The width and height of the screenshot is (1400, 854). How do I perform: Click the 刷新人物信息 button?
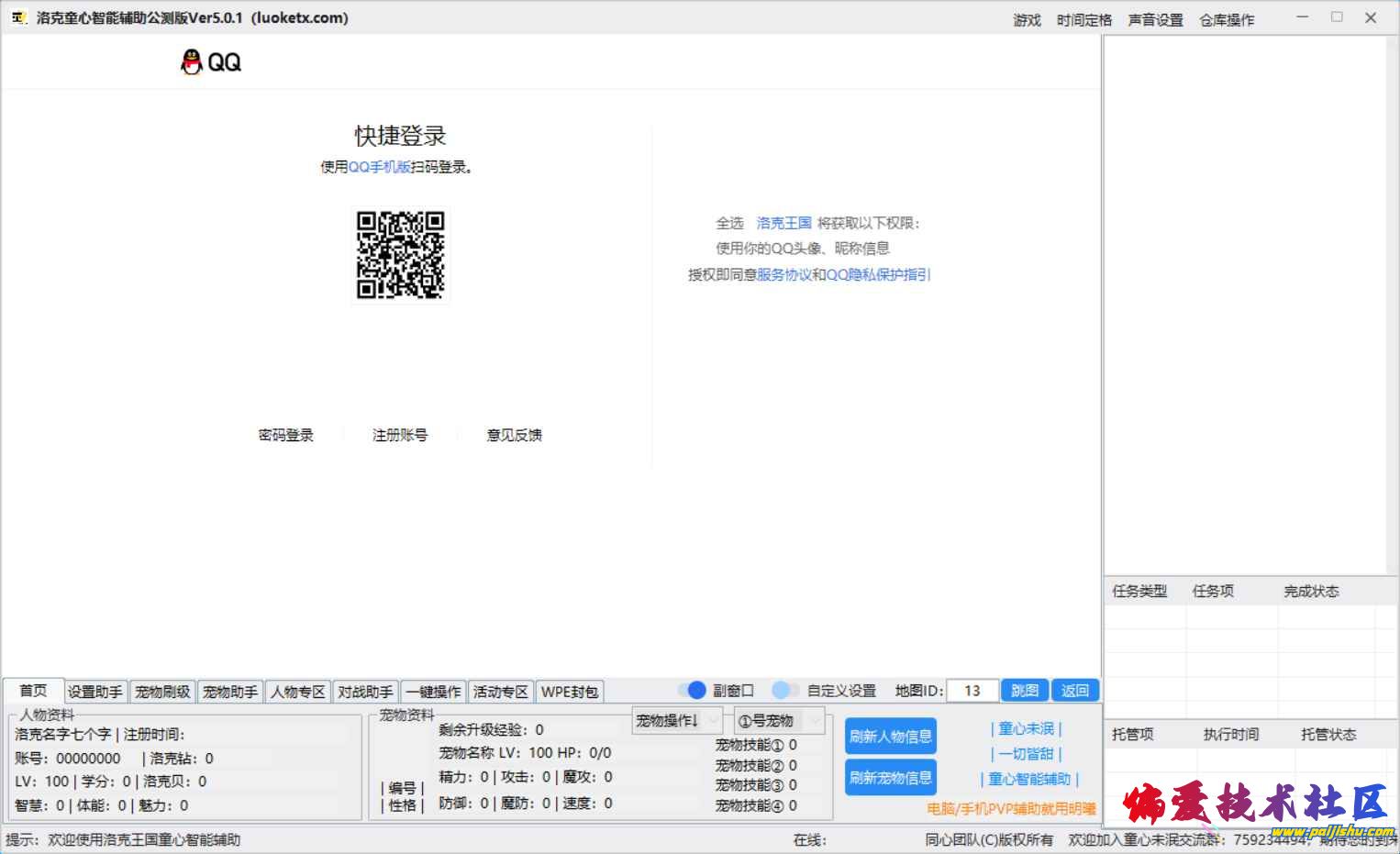[x=890, y=736]
